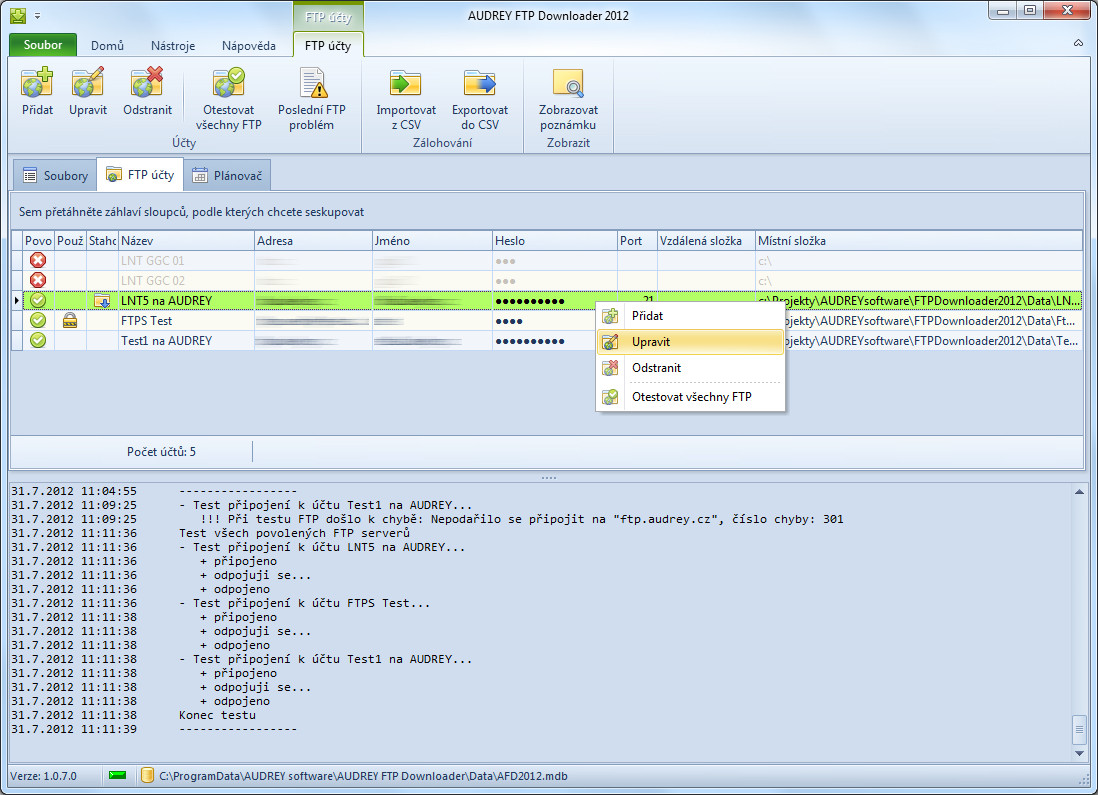
Task: Choose Upravit in the context menu
Action: (690, 342)
